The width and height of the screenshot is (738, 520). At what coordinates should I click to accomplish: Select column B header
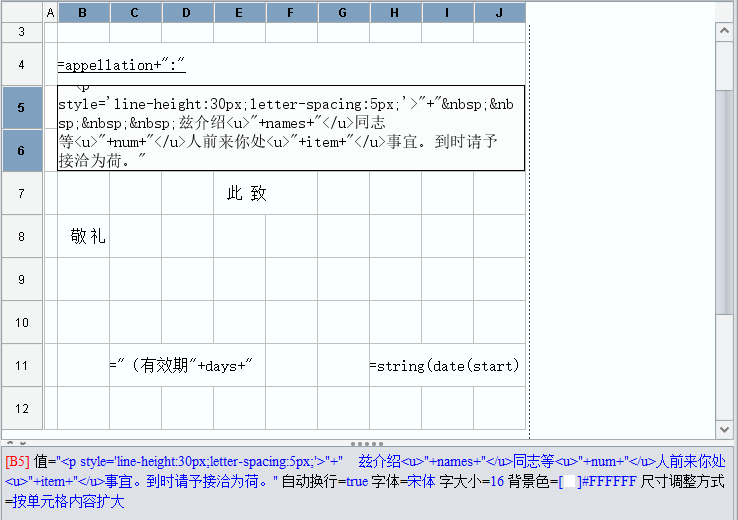[x=83, y=13]
